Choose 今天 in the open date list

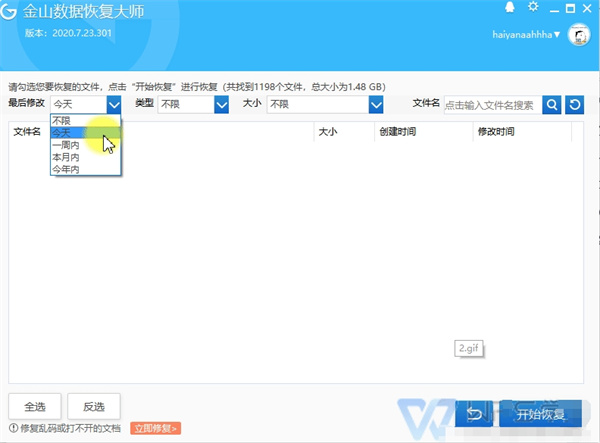[86, 133]
